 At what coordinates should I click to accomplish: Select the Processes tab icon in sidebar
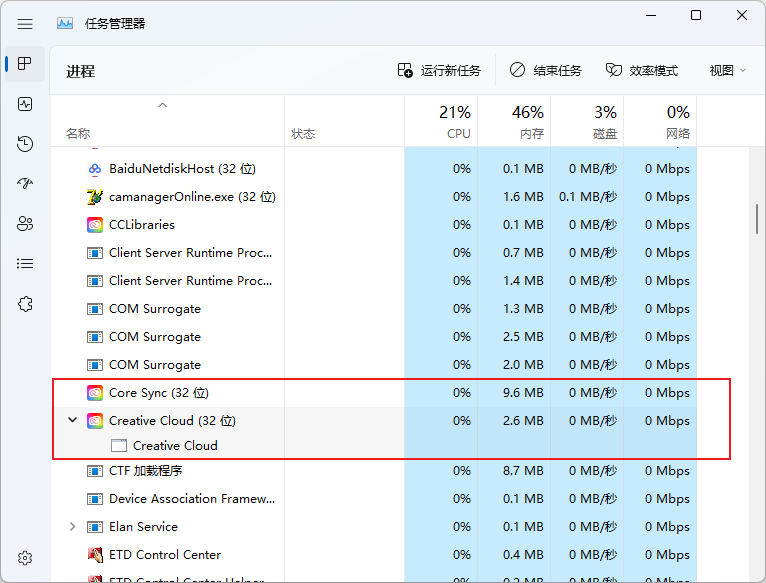(24, 64)
